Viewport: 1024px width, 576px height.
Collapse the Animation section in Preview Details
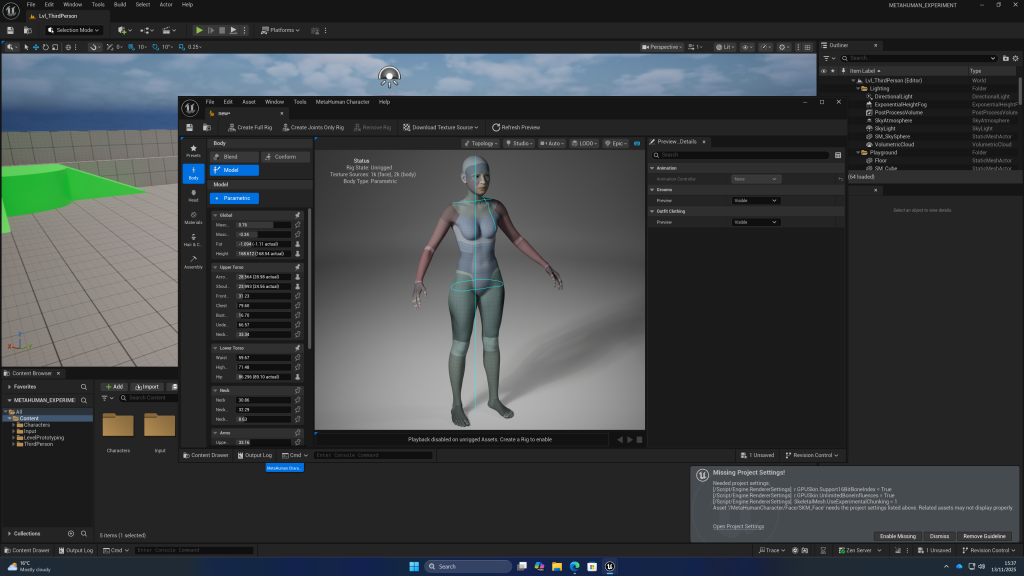point(652,168)
